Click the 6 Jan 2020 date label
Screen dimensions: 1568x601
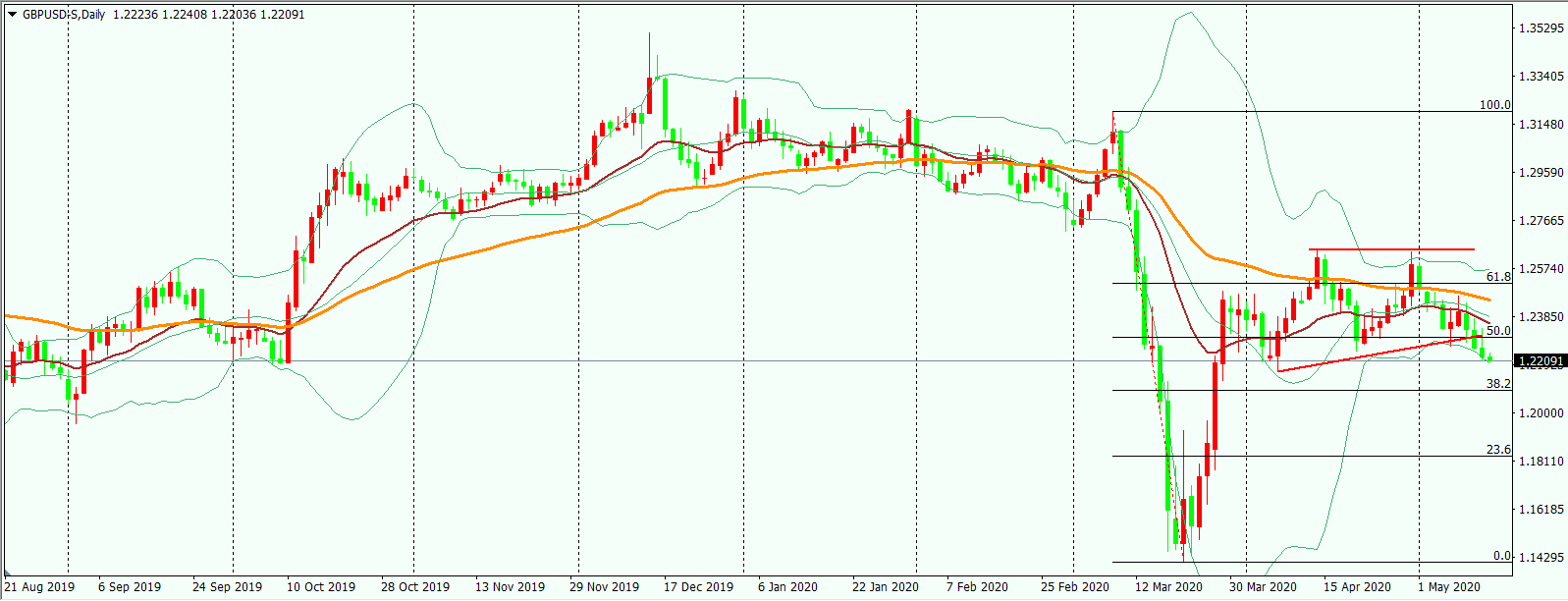(787, 587)
